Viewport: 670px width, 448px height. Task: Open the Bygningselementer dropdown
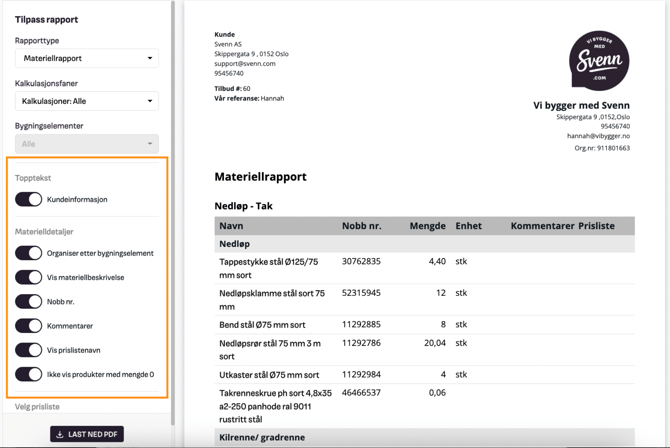(87, 144)
